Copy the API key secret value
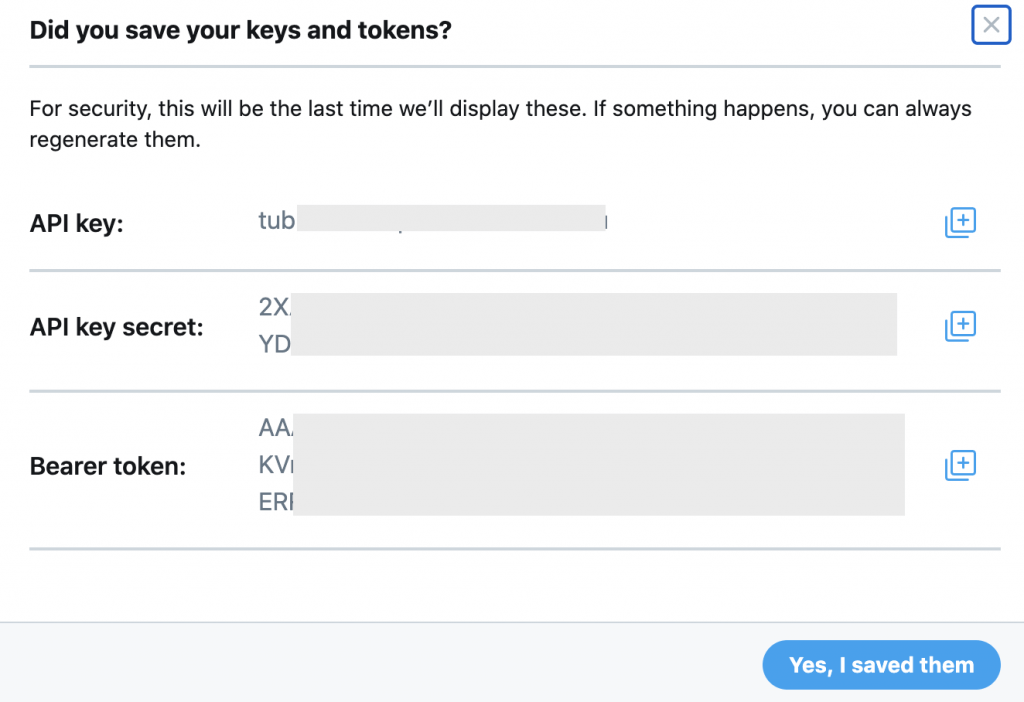1024x702 pixels. click(x=960, y=326)
